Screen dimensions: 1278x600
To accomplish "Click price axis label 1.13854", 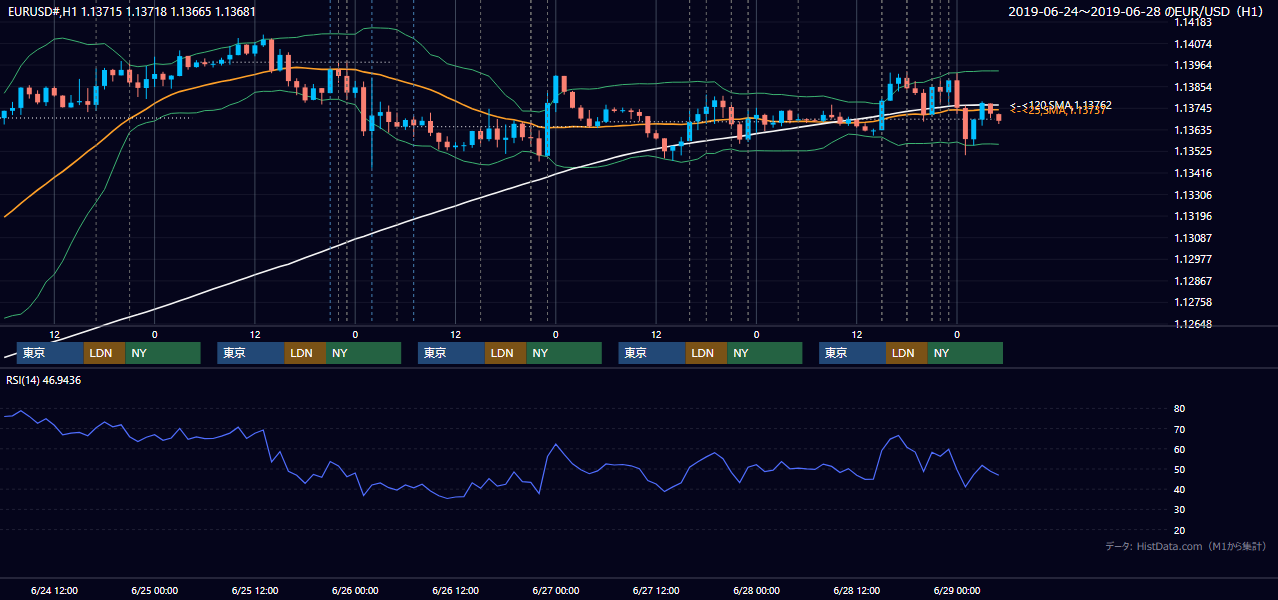I will click(x=1192, y=87).
